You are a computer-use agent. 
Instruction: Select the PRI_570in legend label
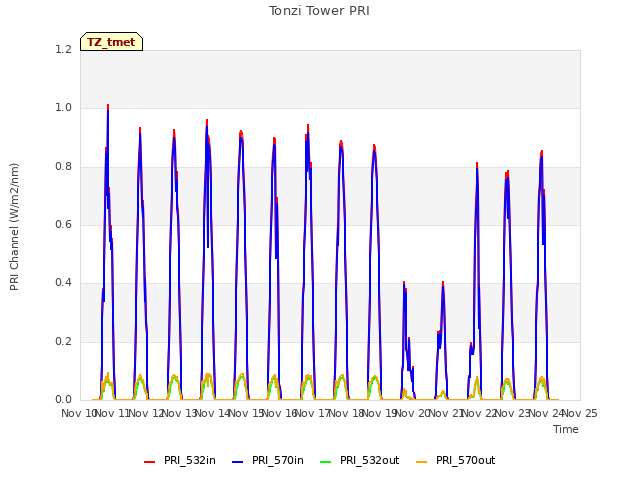pyautogui.click(x=278, y=460)
